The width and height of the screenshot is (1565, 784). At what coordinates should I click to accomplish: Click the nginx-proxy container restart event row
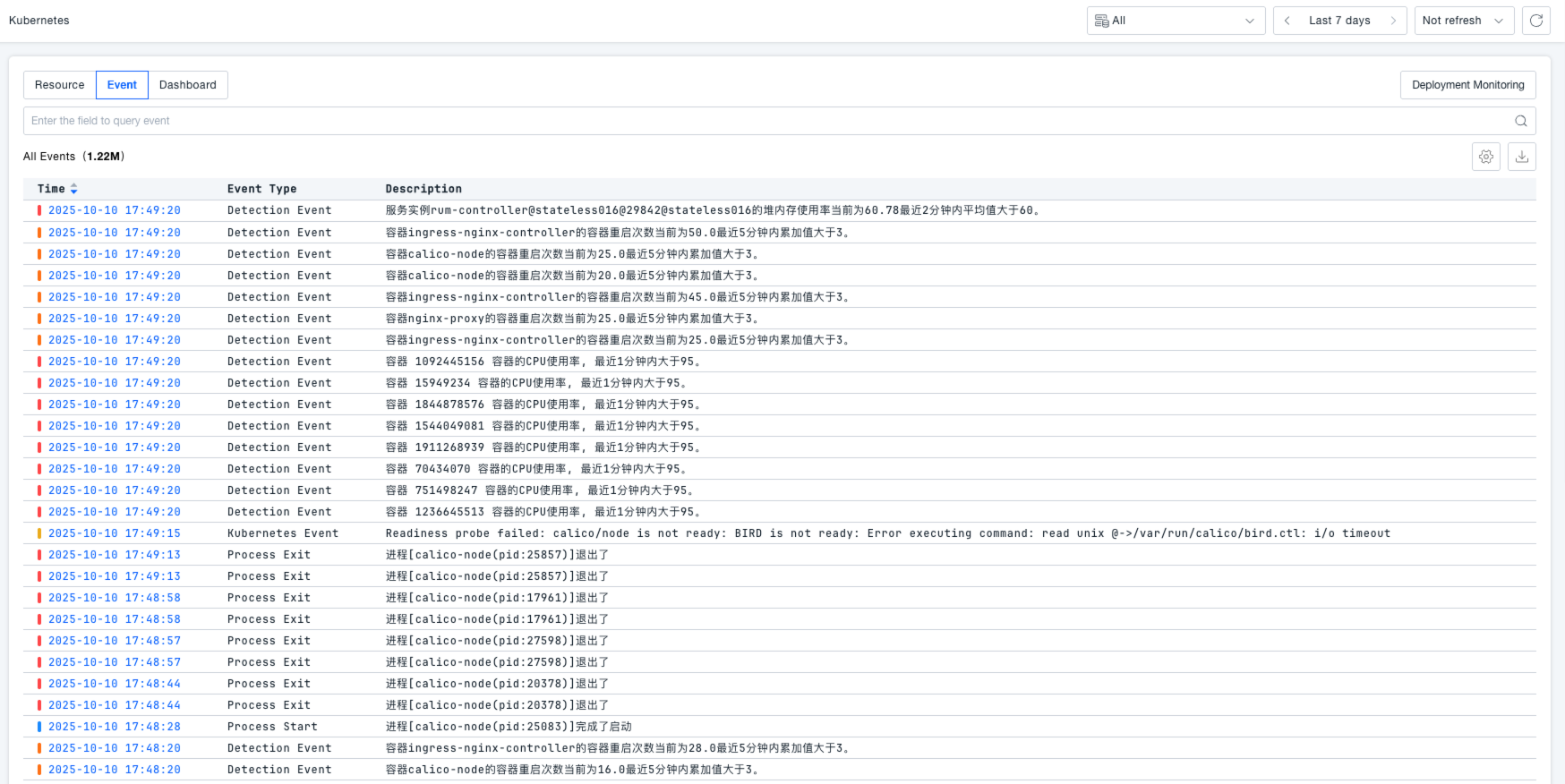(573, 319)
